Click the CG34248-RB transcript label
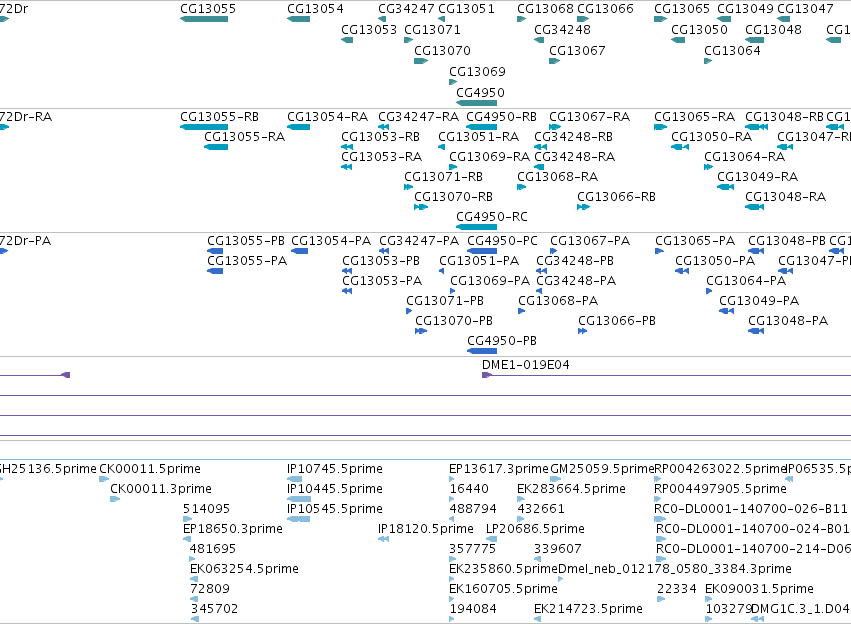This screenshot has width=851, height=624. (x=574, y=137)
